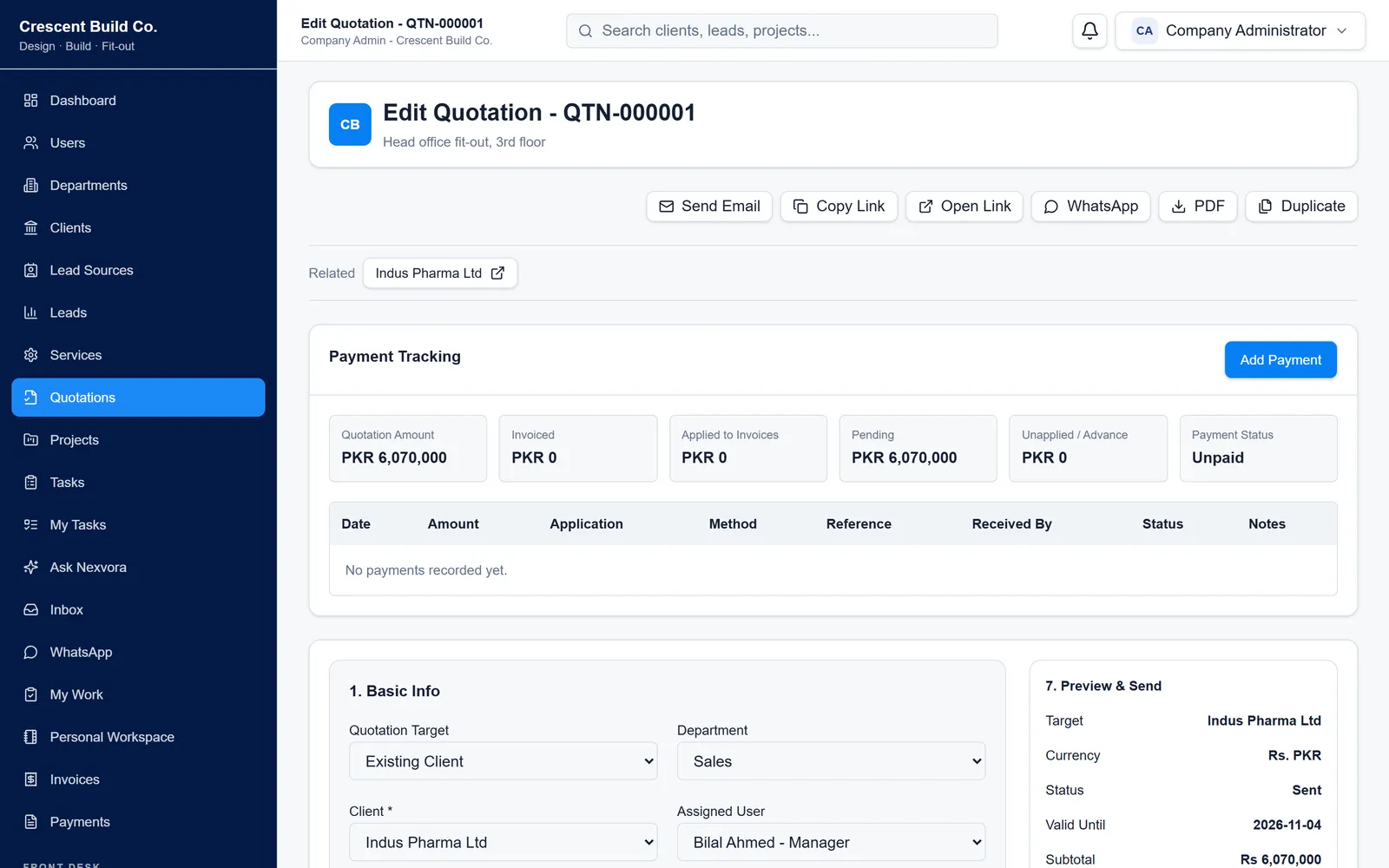Click Add Payment button
This screenshot has height=868, width=1389.
(1280, 360)
